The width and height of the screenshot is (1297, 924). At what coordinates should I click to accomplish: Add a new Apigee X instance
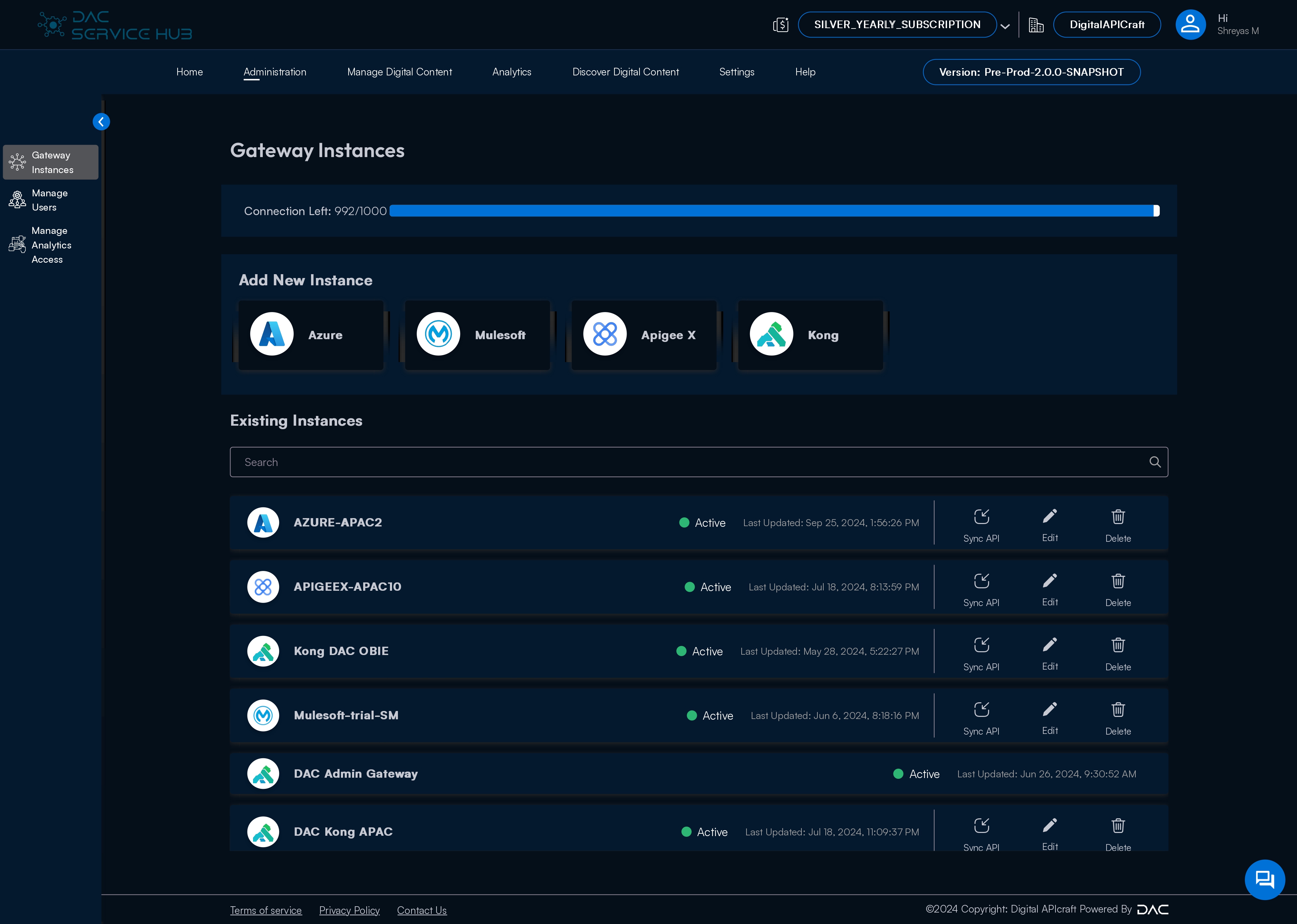(x=644, y=335)
